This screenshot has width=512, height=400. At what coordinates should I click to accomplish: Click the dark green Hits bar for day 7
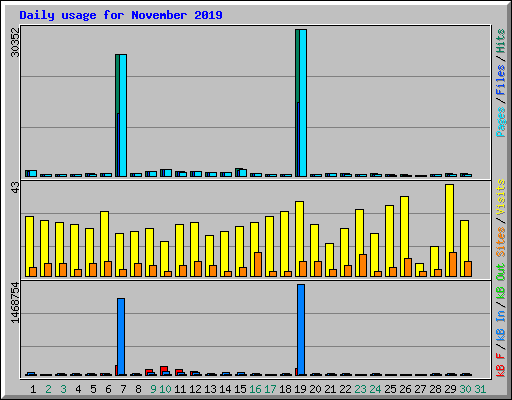pos(117,84)
